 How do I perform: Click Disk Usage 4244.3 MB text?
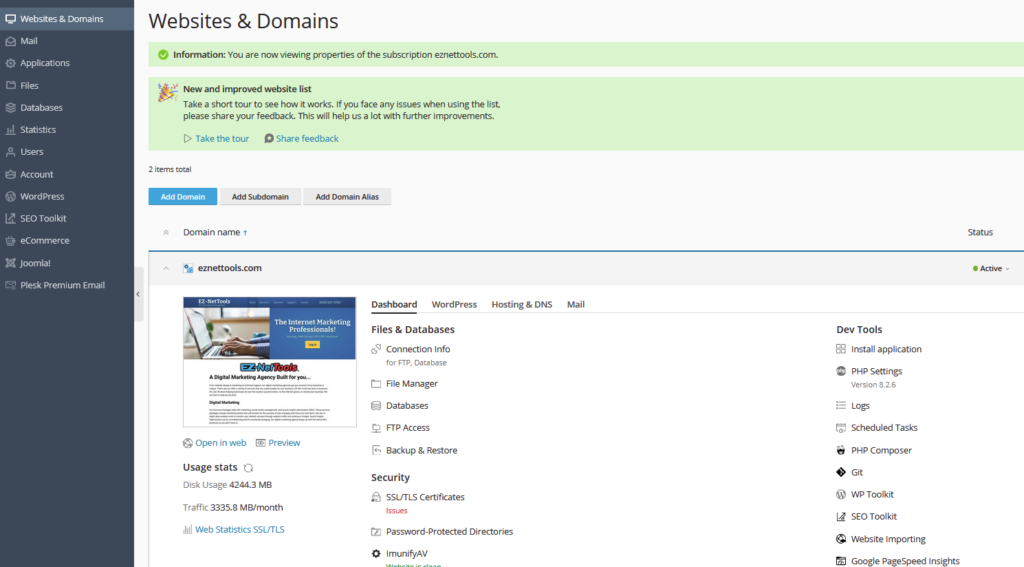[x=227, y=485]
